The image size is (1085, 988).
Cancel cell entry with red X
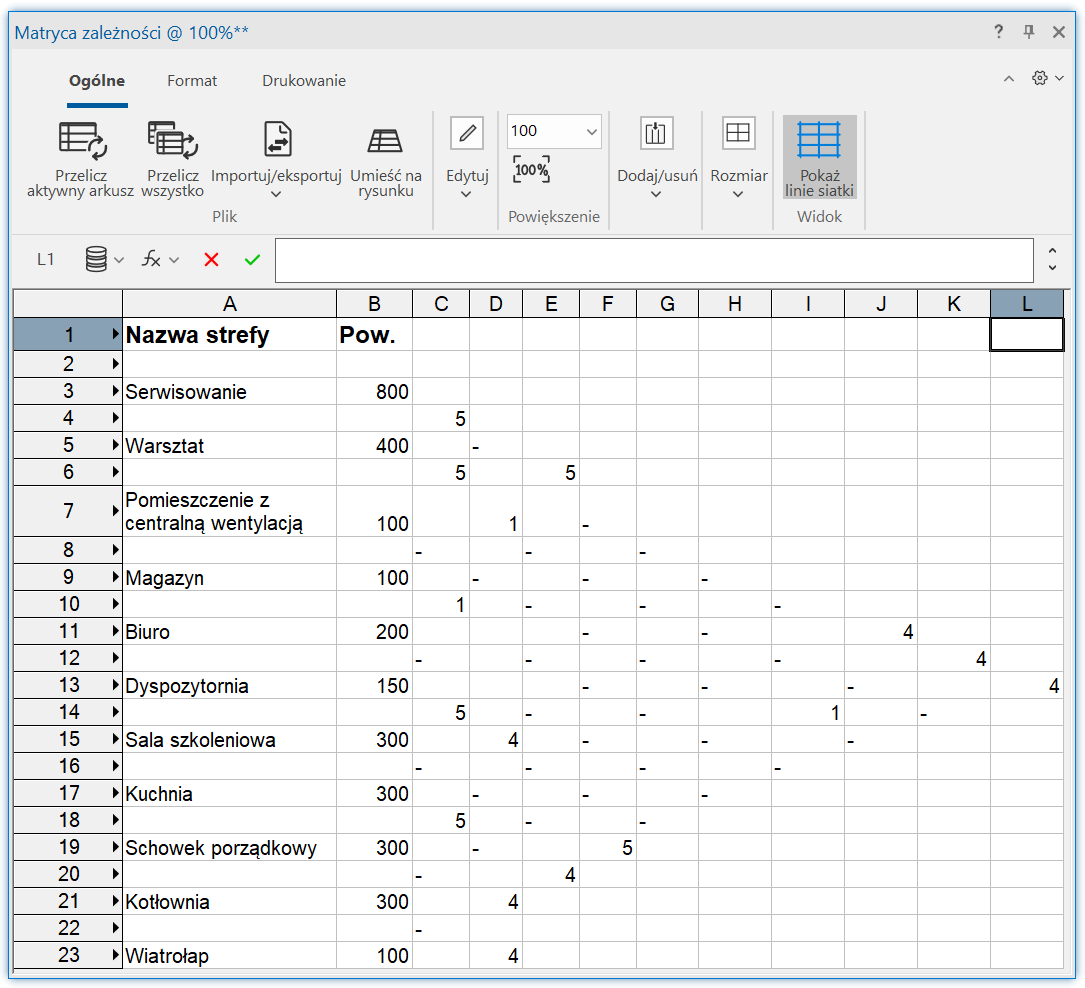tap(211, 260)
